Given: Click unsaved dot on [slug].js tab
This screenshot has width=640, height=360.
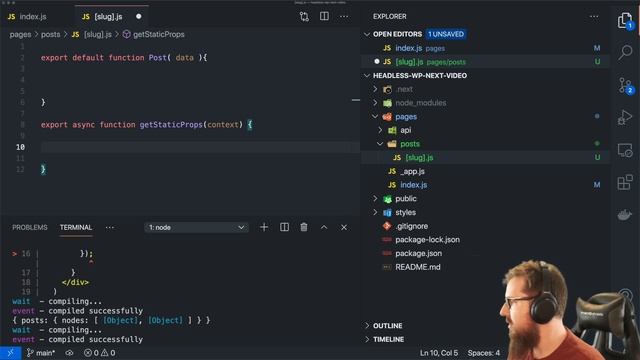Looking at the screenshot, I should coord(138,16).
